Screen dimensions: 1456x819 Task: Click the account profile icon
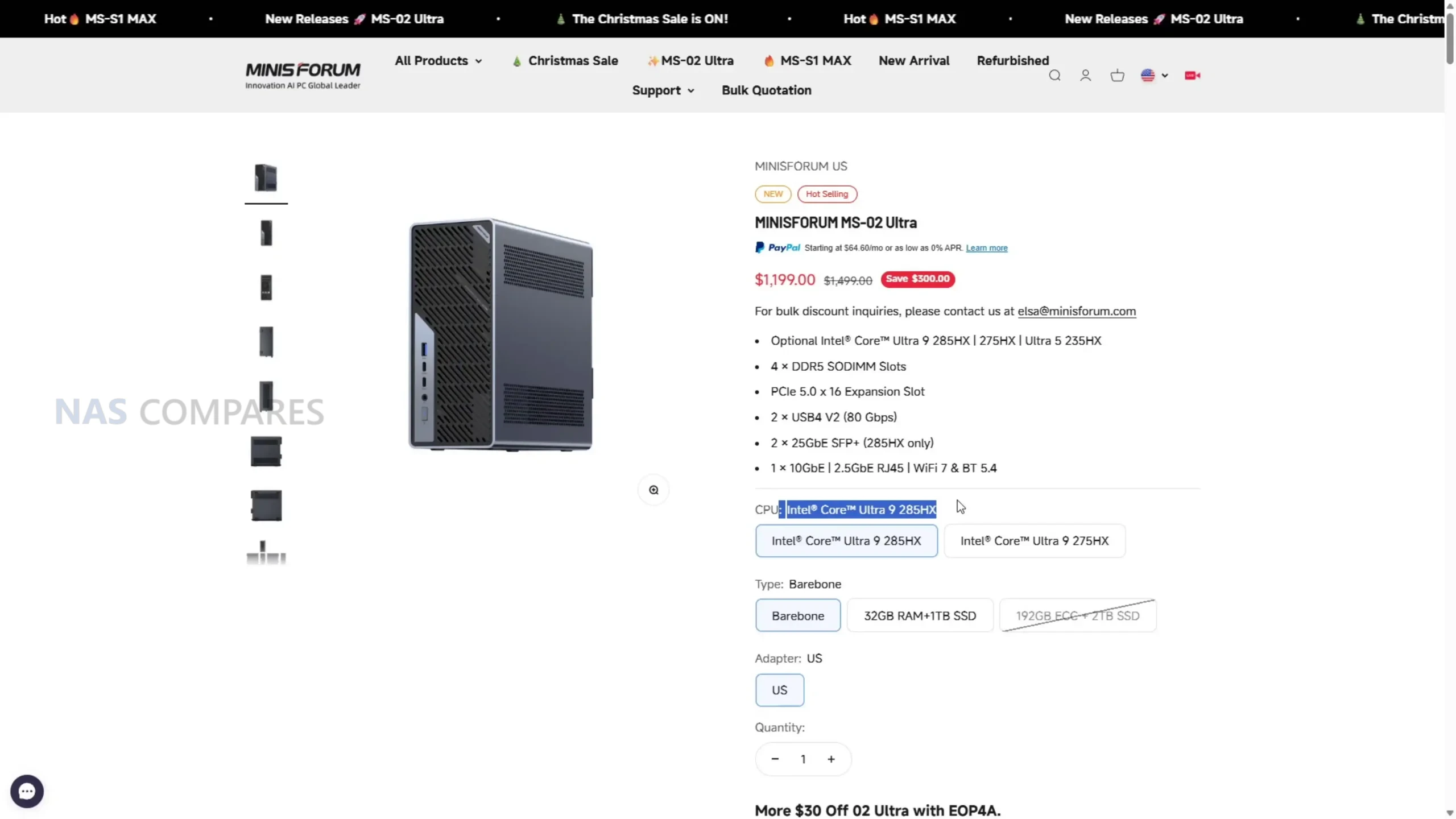click(1085, 76)
